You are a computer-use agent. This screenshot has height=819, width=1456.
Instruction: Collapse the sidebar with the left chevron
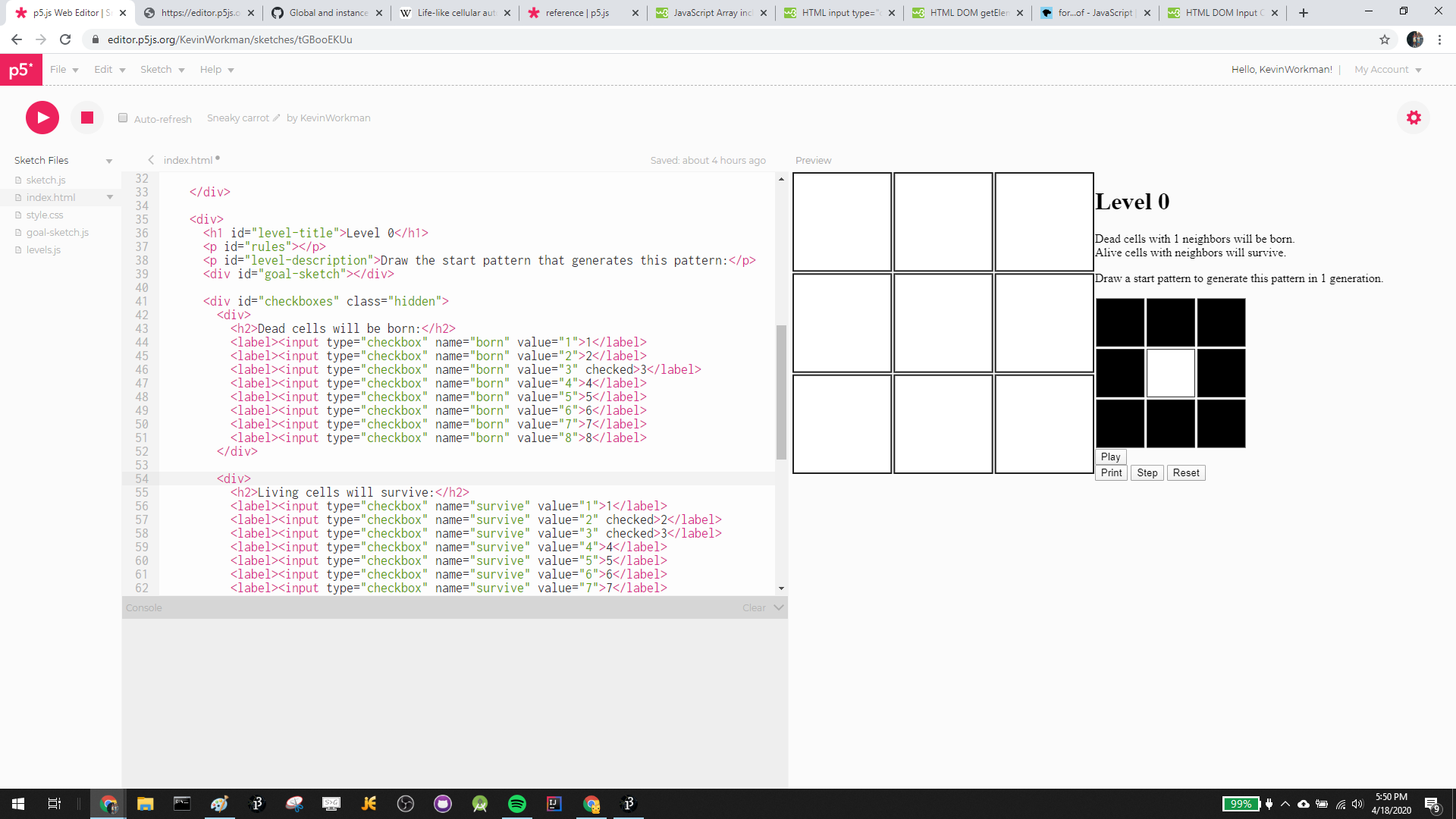click(x=151, y=160)
